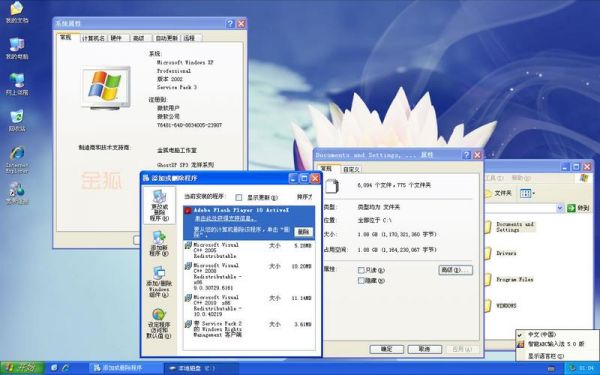Click the help question mark in Documents and Settings 属性
600x375 pixels.
click(466, 155)
